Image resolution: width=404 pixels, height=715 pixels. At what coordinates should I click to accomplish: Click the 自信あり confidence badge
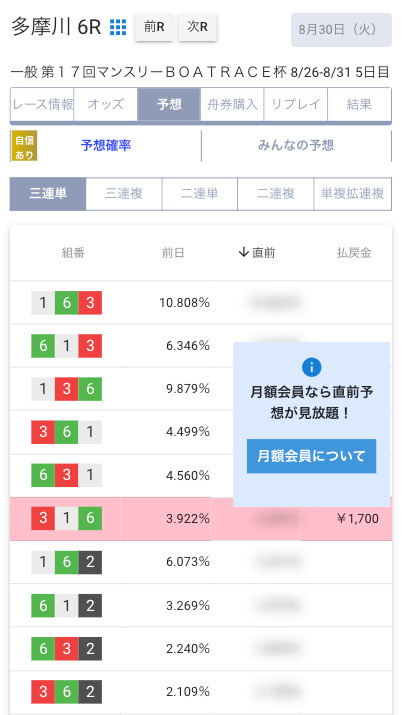[24, 146]
